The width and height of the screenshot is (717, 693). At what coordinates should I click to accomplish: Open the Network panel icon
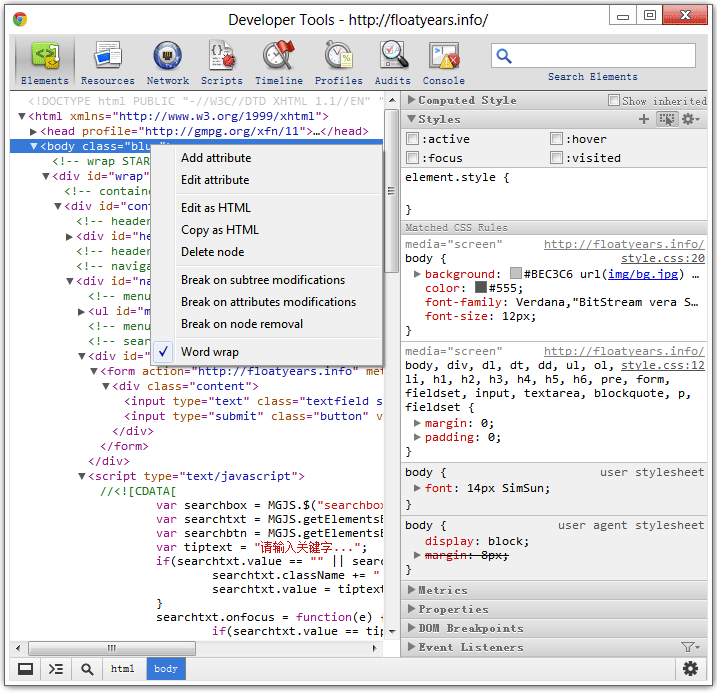click(x=167, y=55)
